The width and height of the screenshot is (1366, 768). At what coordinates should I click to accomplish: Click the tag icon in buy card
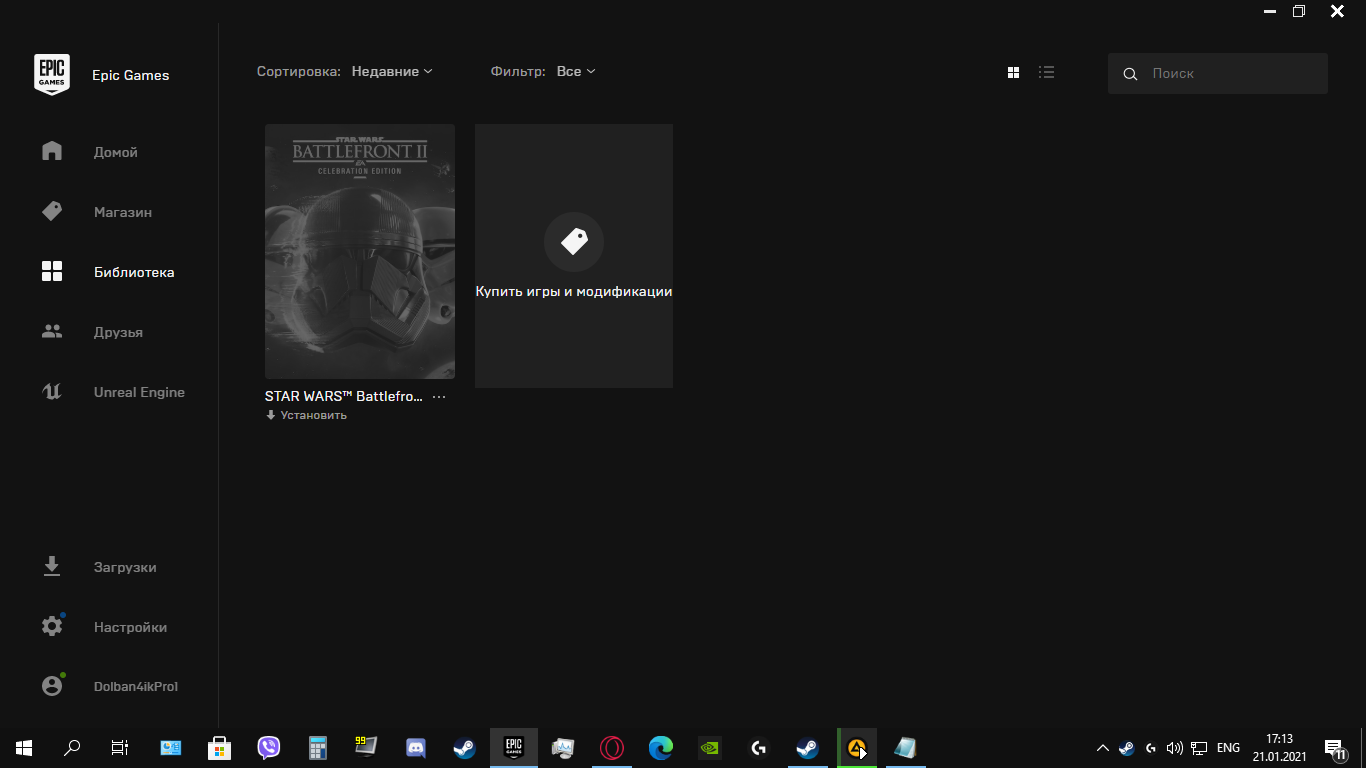click(574, 241)
